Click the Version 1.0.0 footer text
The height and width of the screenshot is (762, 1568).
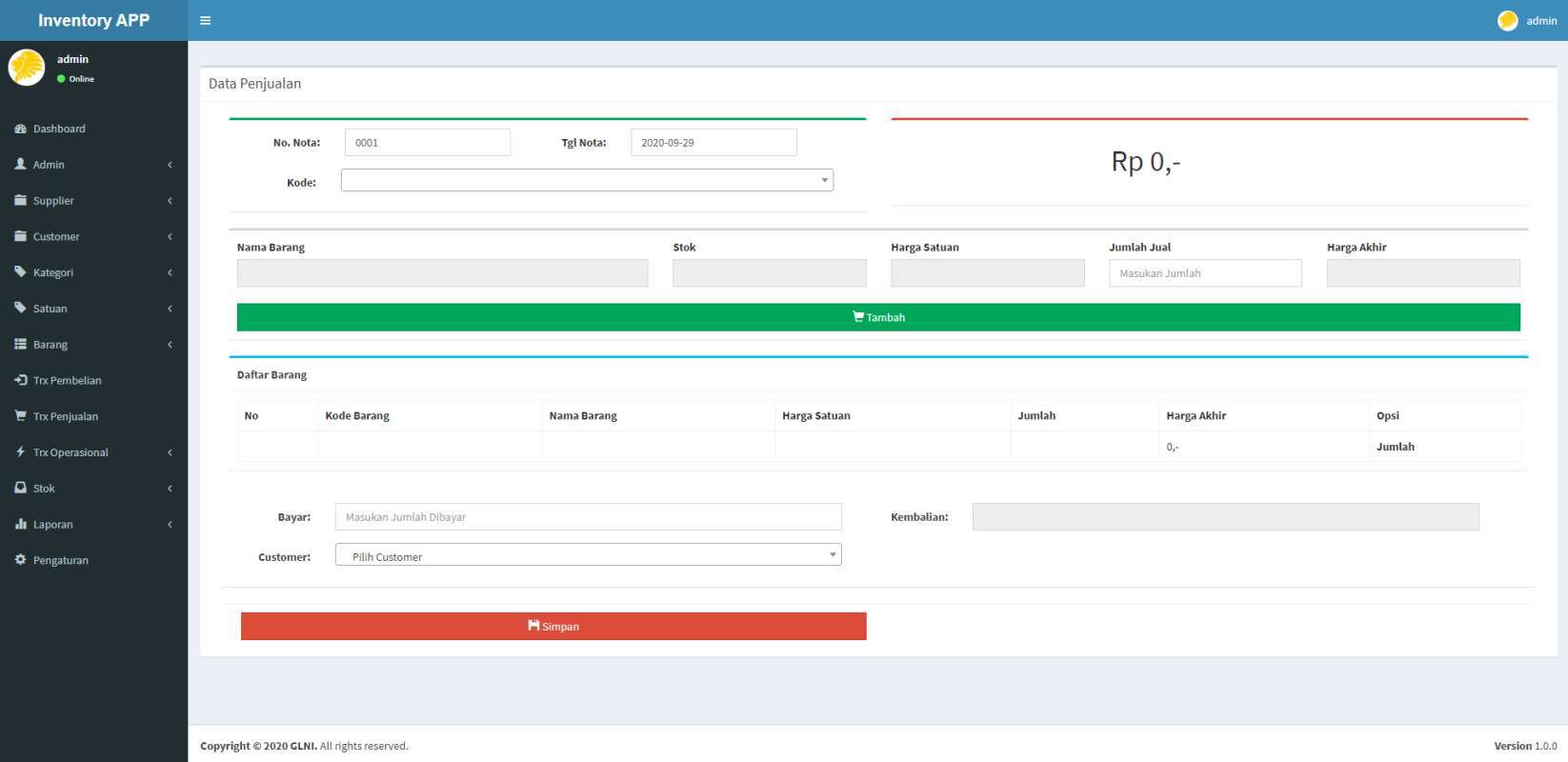[1525, 746]
